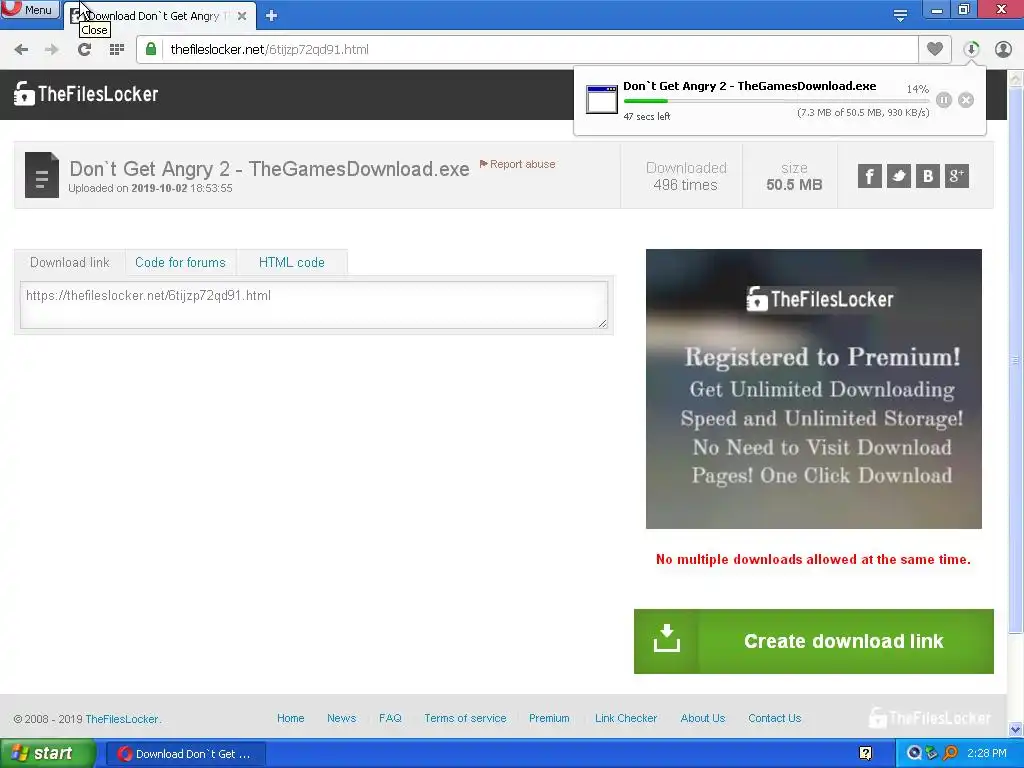Open Link Checker footer link

tap(626, 718)
